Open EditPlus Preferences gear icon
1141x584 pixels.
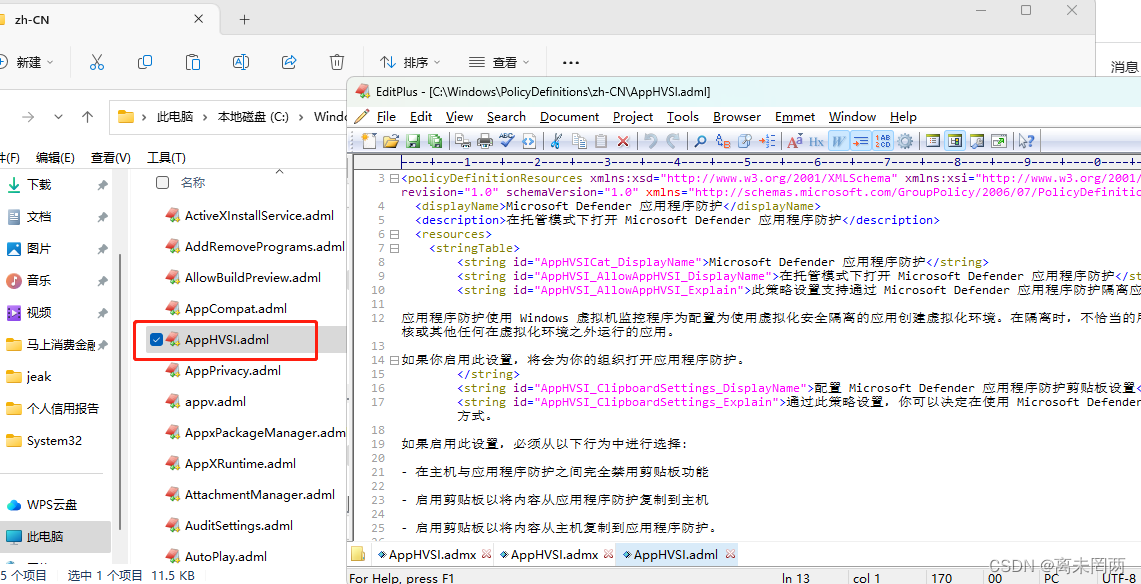click(905, 141)
